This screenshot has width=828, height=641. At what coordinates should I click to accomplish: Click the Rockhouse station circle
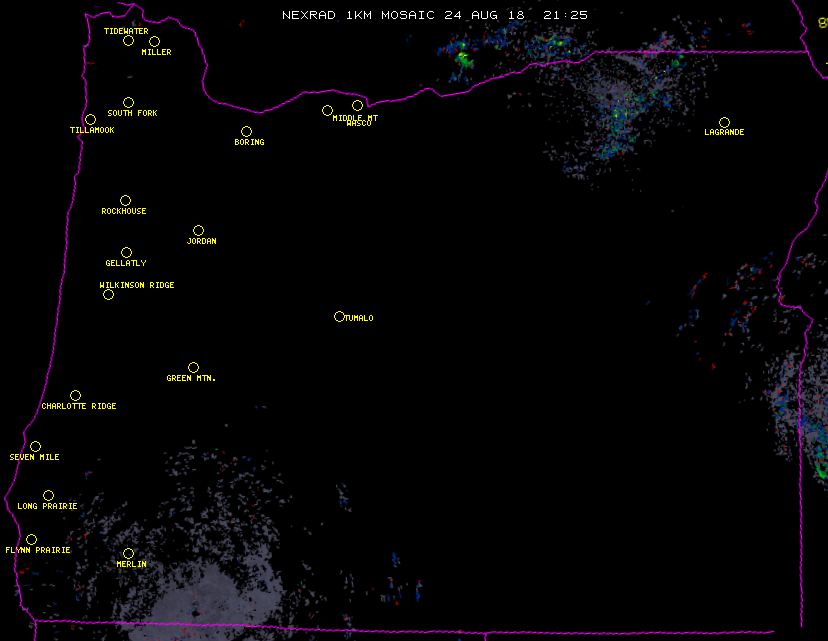tap(125, 201)
